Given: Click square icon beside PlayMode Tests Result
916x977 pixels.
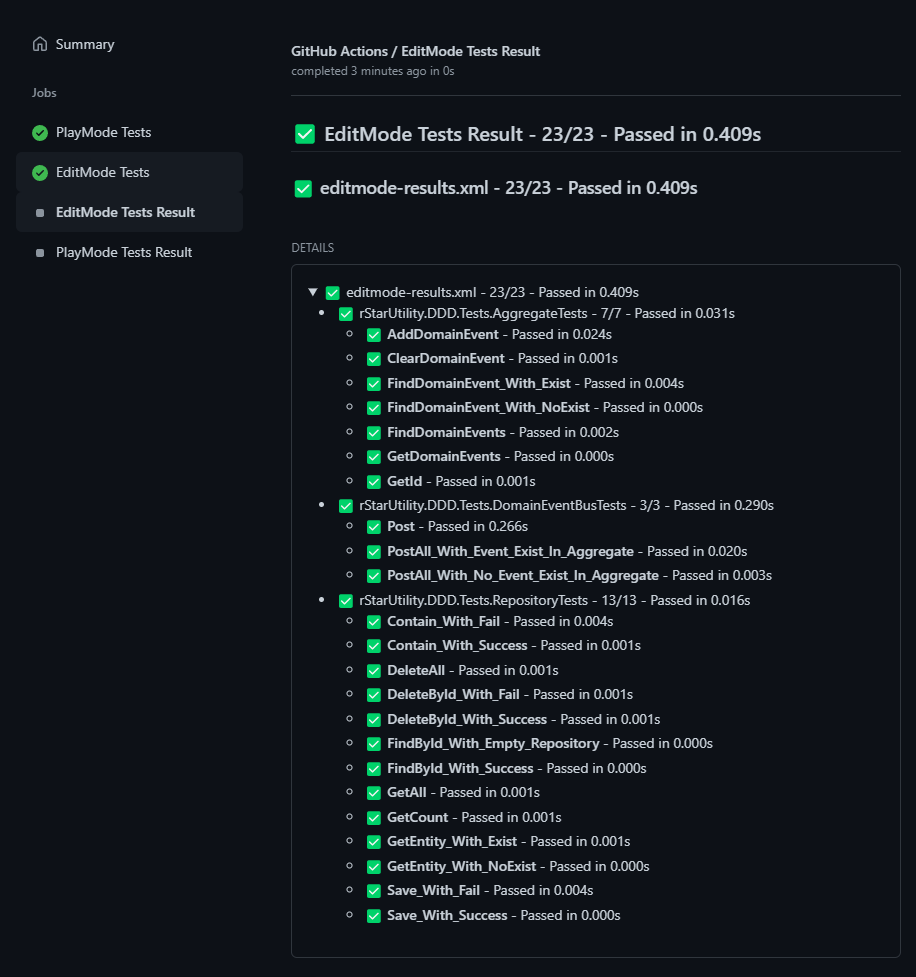Looking at the screenshot, I should 40,253.
